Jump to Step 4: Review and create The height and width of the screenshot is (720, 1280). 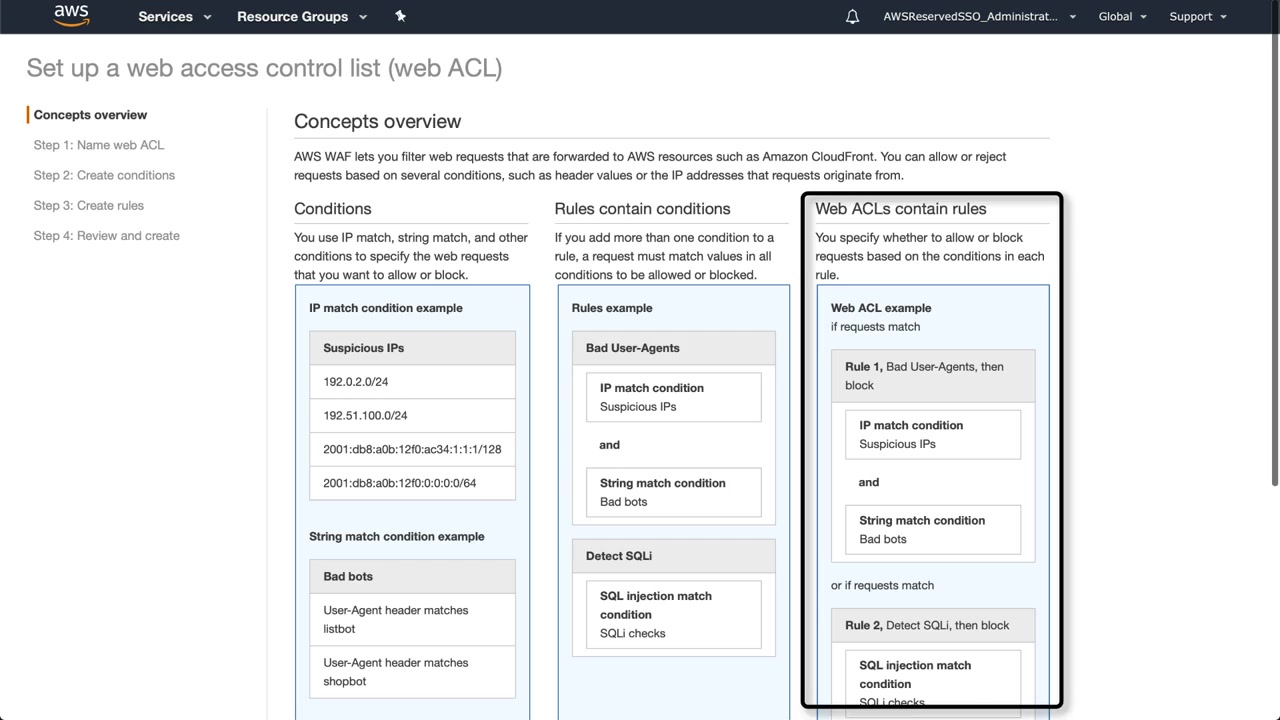point(107,236)
